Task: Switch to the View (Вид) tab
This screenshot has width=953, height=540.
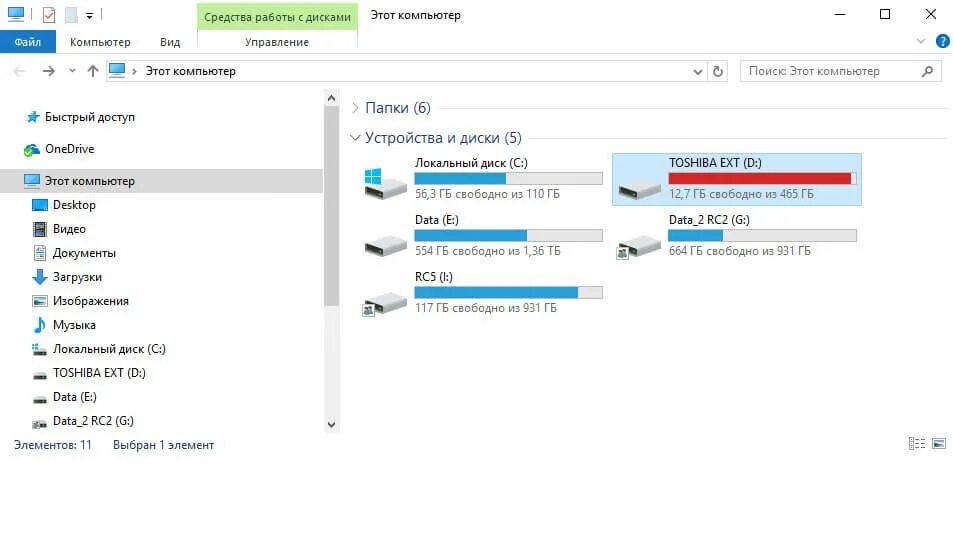Action: tap(170, 42)
